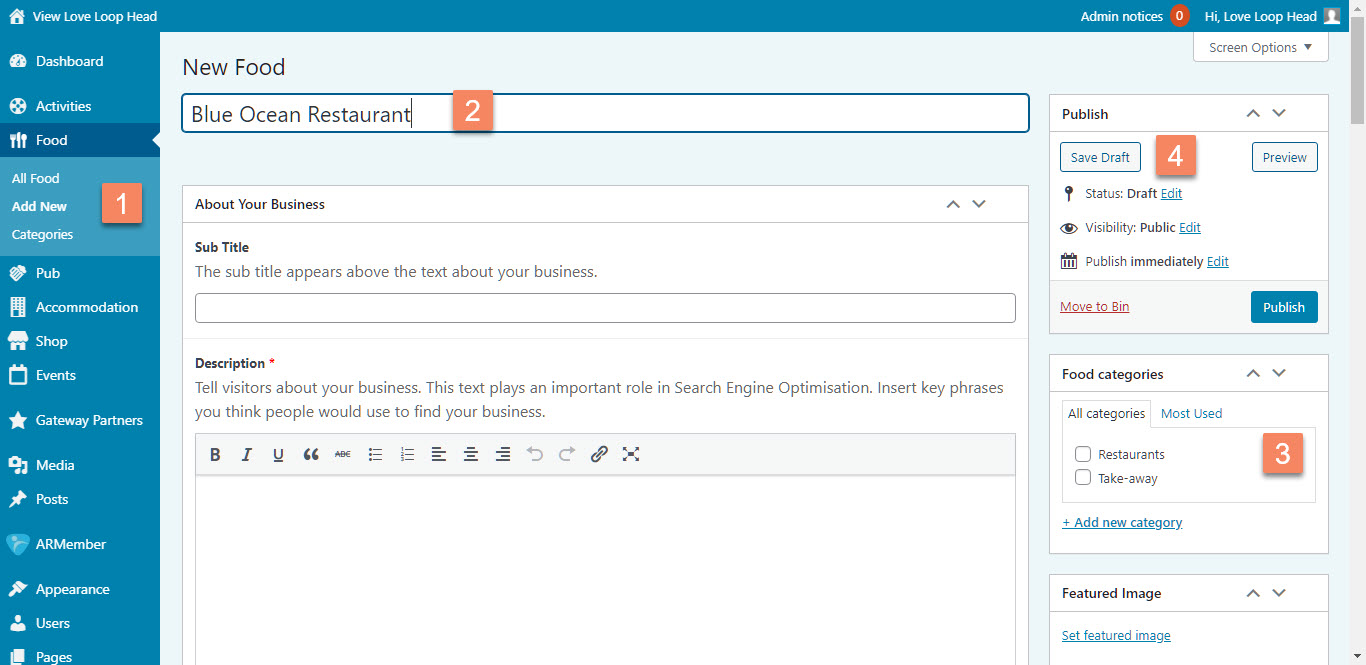The image size is (1366, 665).
Task: Collapse the About Your Business panel
Action: point(953,204)
